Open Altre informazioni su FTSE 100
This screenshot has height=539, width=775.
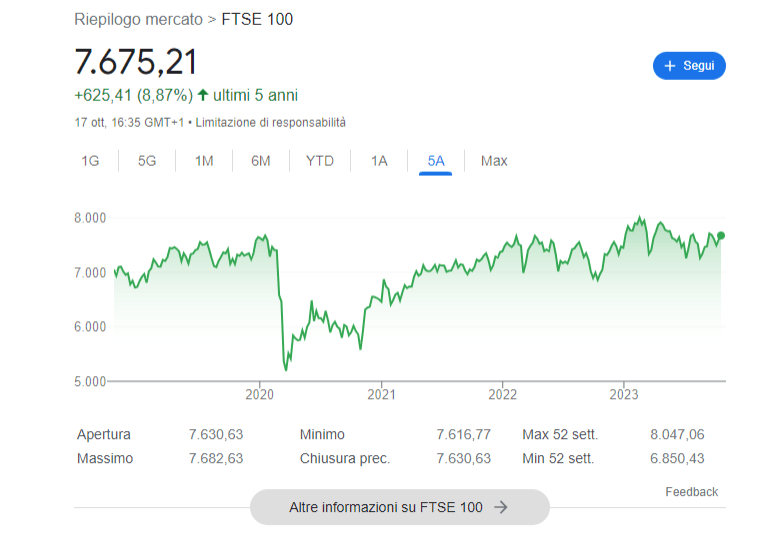pos(399,507)
